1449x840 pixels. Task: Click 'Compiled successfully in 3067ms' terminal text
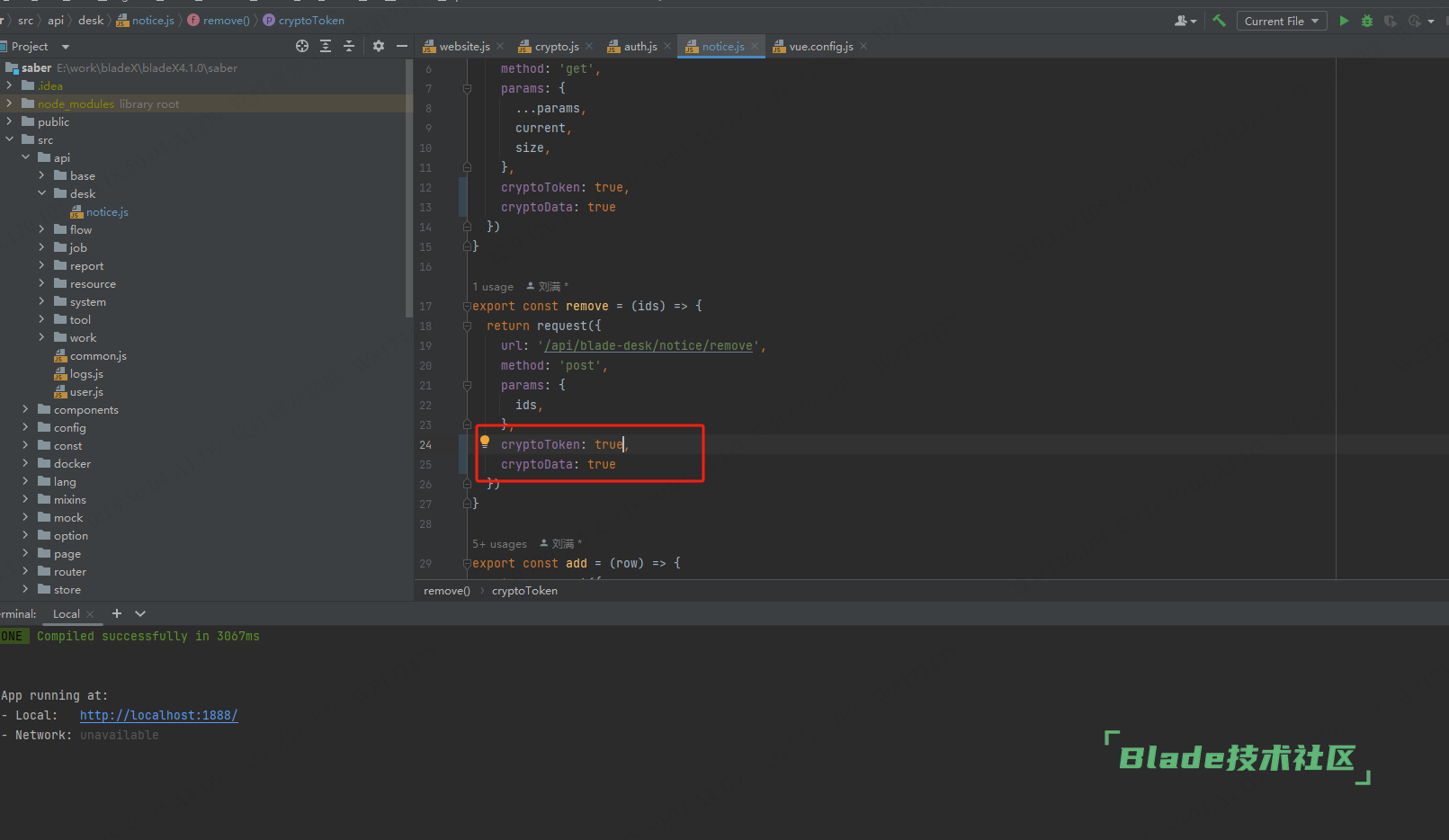(148, 637)
